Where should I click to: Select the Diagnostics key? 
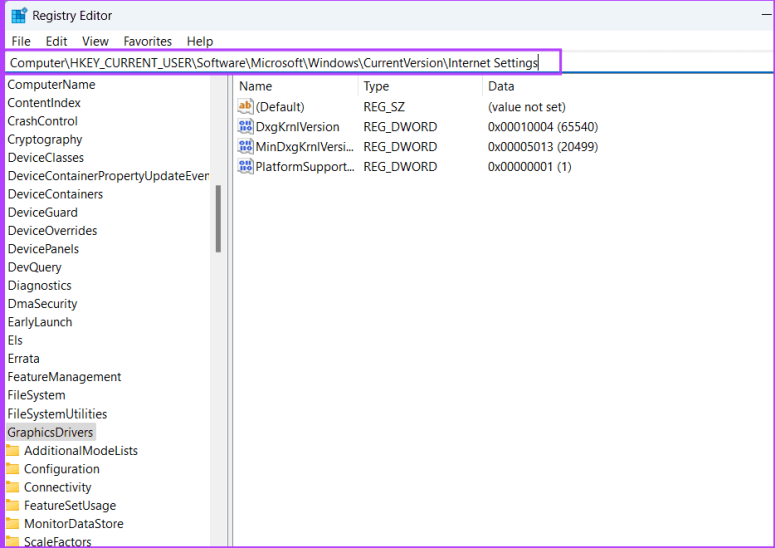pyautogui.click(x=40, y=286)
